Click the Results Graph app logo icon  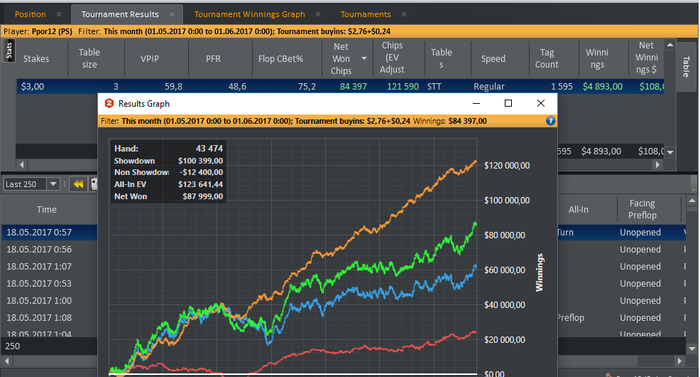[x=109, y=104]
